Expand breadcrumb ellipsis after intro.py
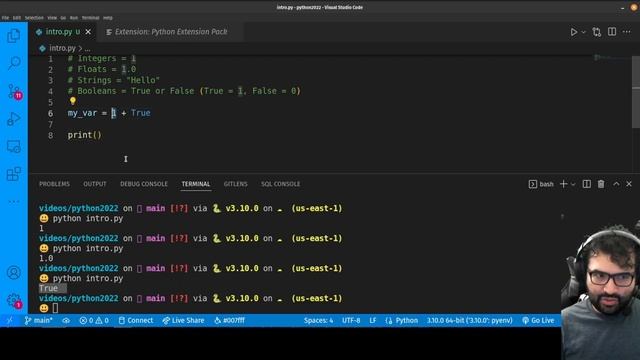 point(87,49)
